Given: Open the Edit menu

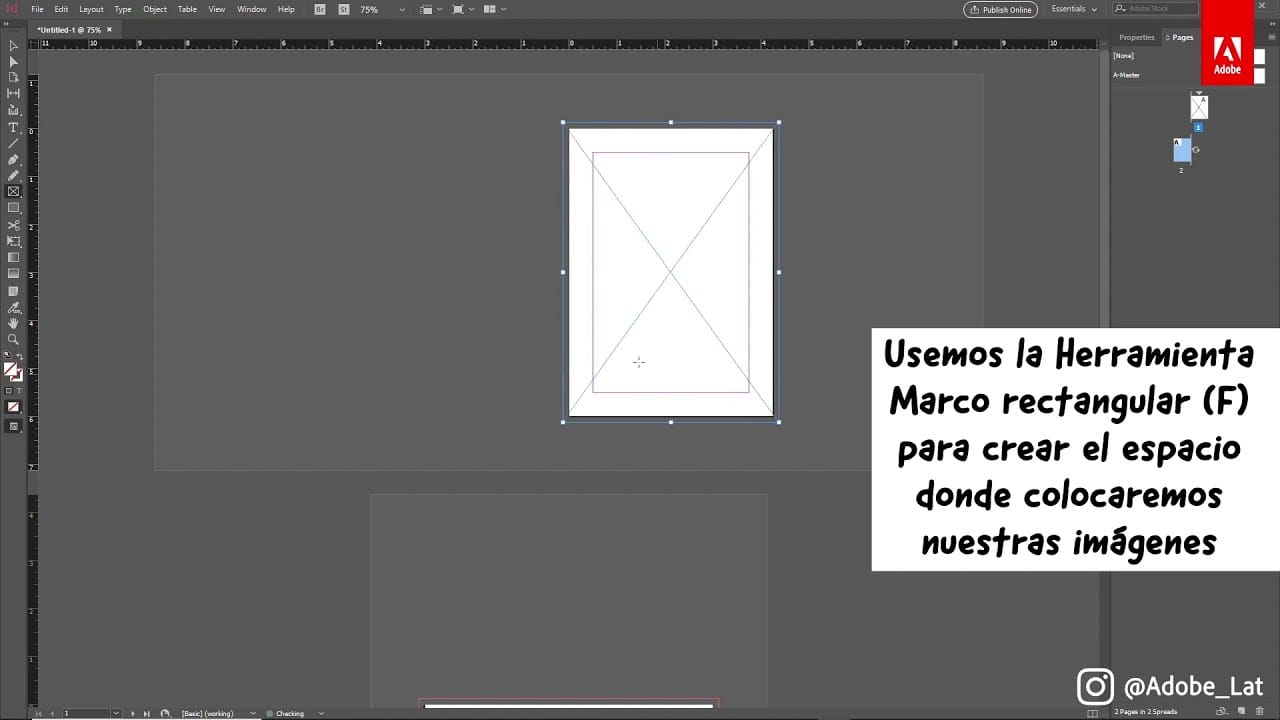Looking at the screenshot, I should (x=61, y=9).
